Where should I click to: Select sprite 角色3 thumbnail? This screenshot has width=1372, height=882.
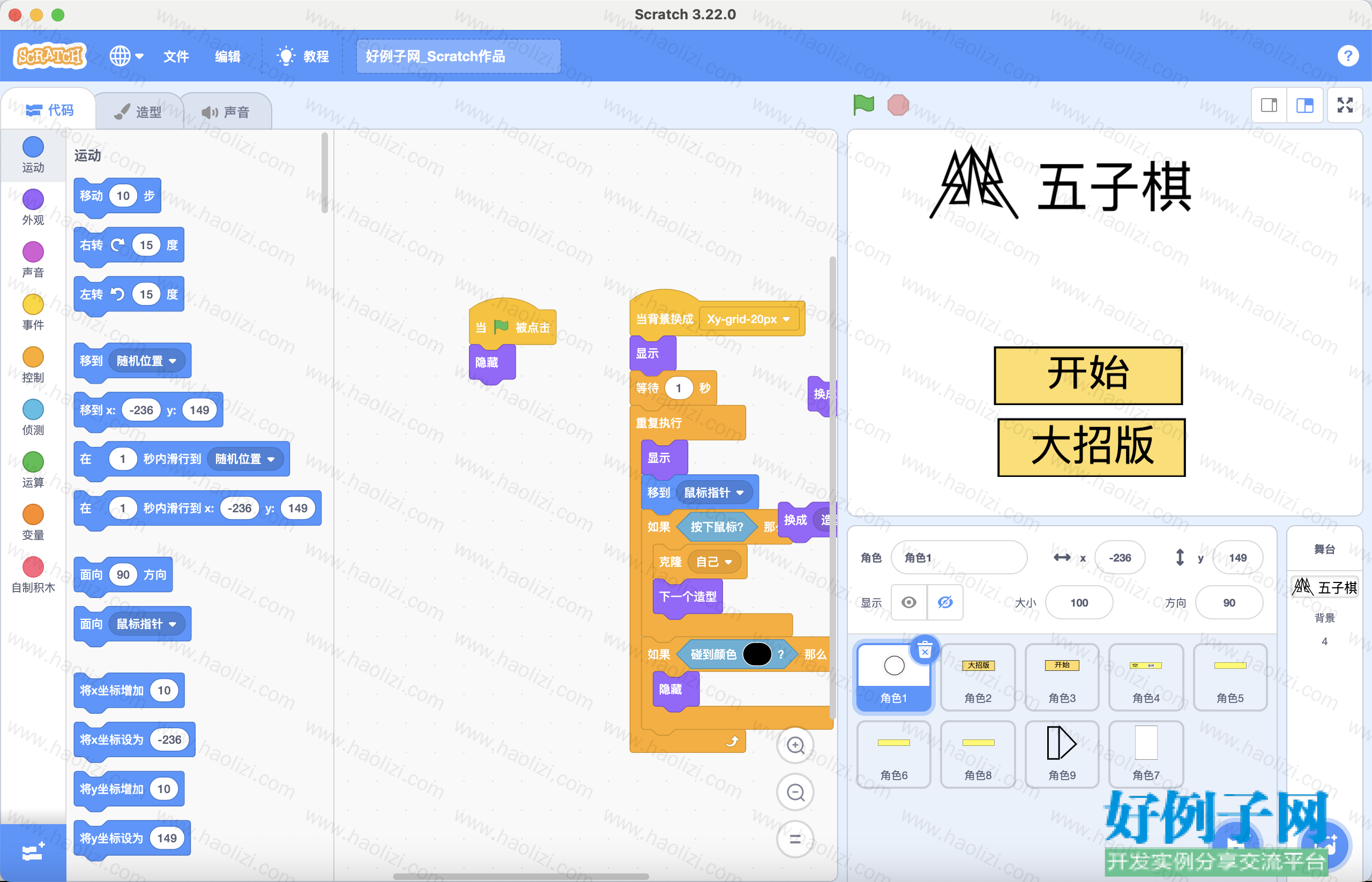pos(1062,676)
